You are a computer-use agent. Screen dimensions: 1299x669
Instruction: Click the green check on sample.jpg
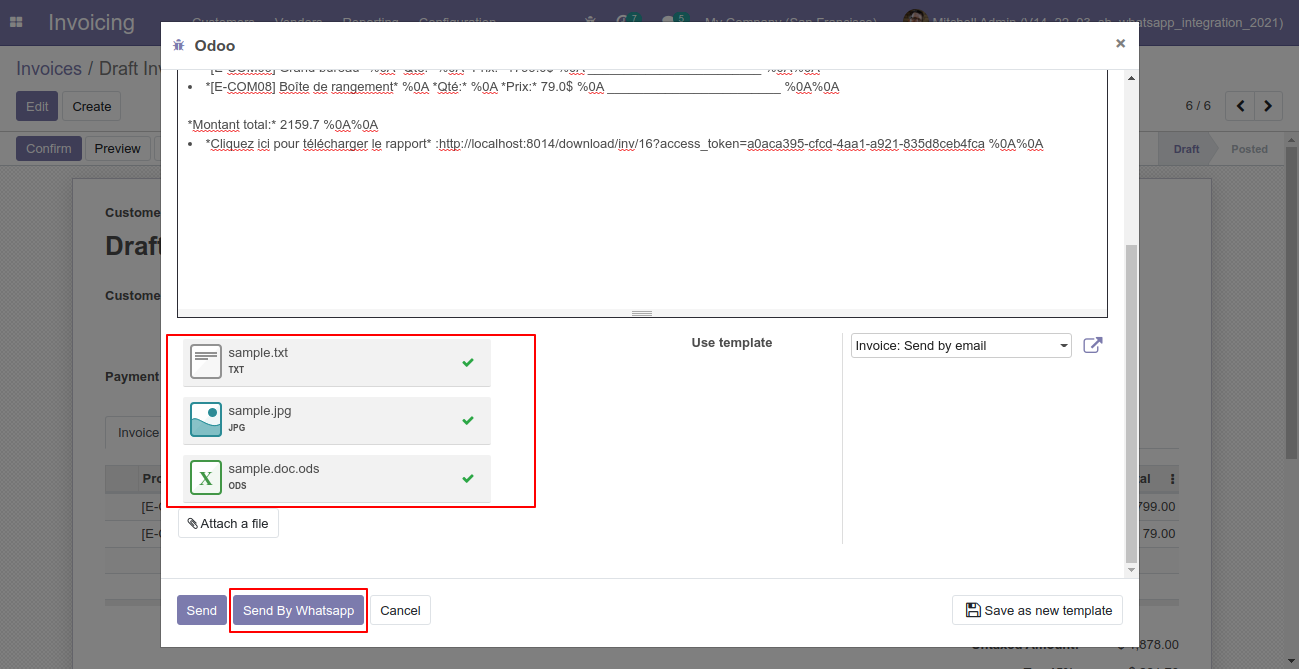[x=468, y=420]
